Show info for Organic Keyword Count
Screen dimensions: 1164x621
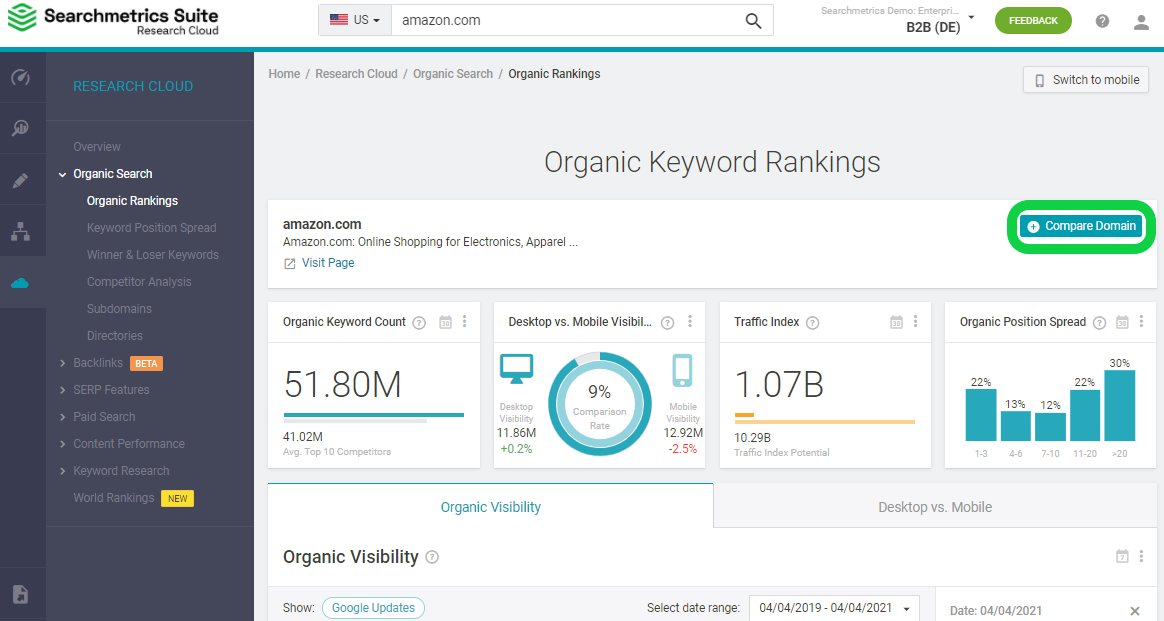(419, 323)
